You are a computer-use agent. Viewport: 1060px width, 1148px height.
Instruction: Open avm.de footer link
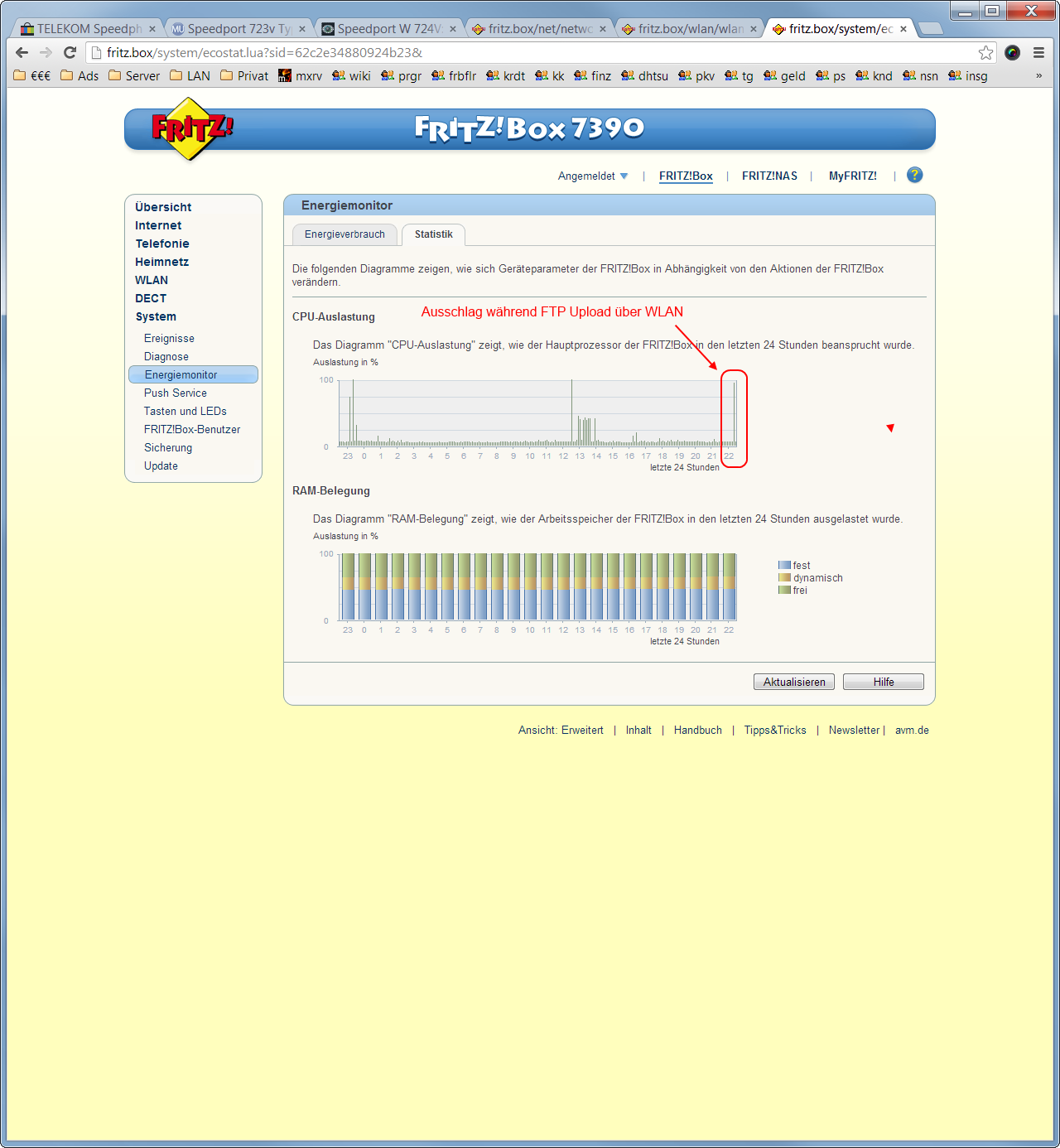[912, 730]
